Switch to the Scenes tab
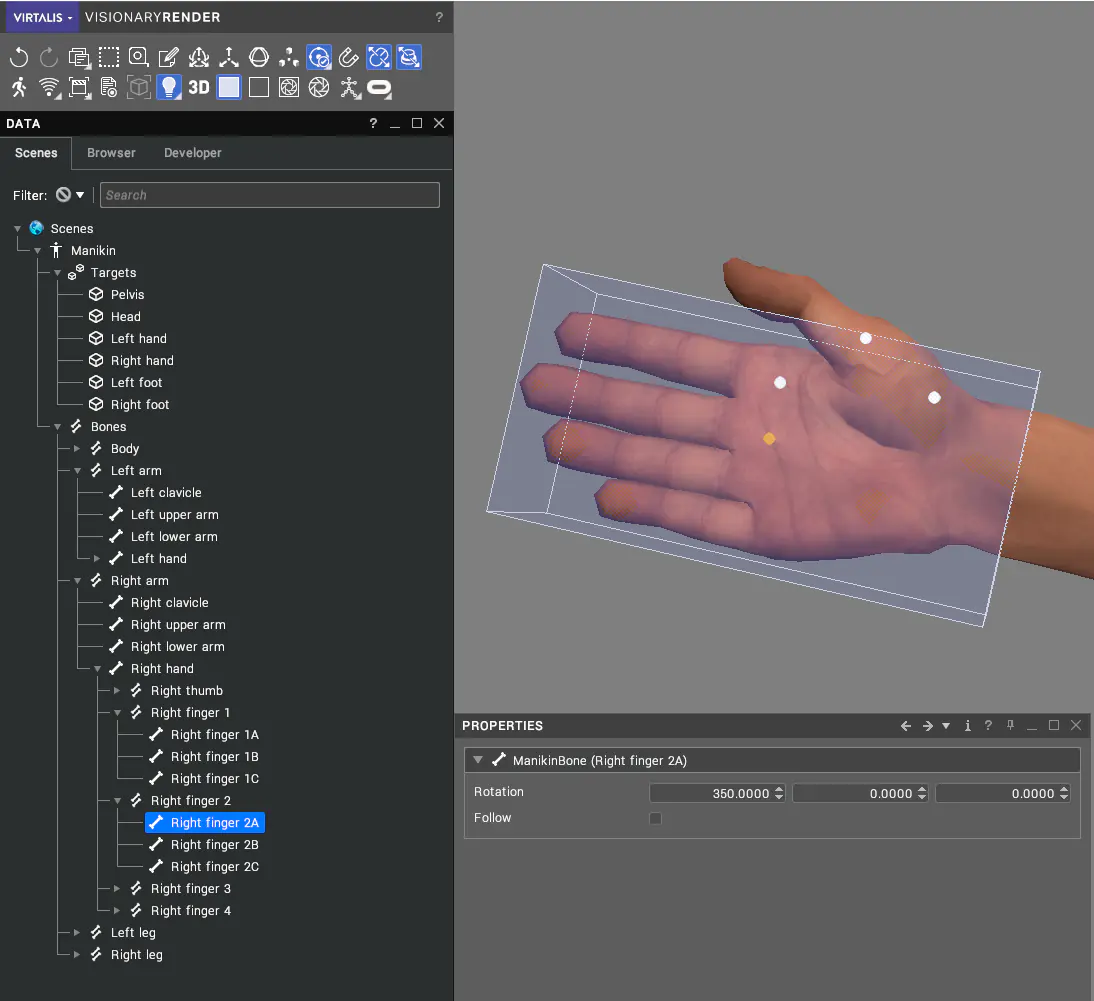 click(36, 153)
